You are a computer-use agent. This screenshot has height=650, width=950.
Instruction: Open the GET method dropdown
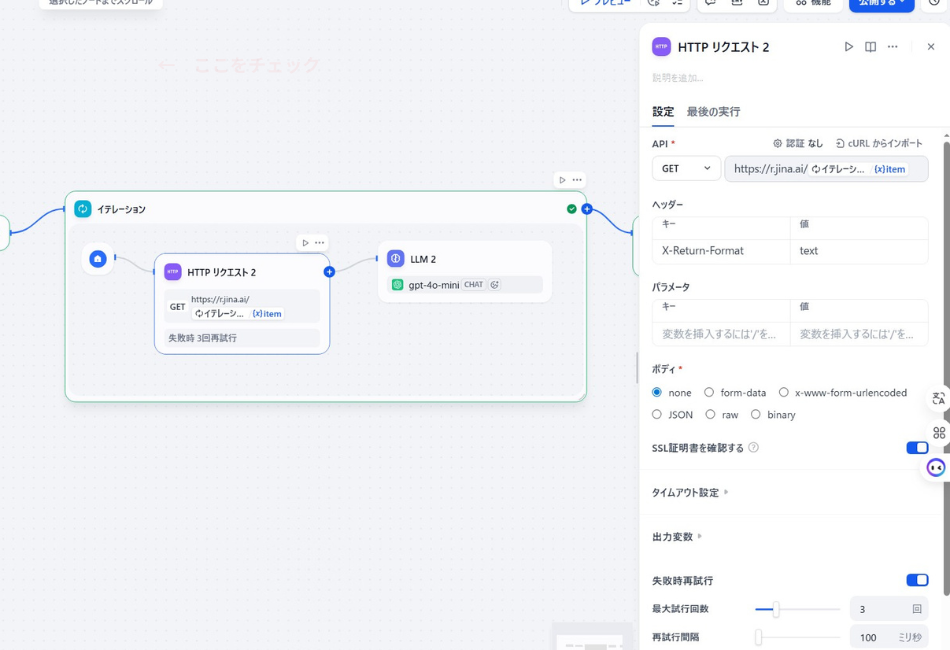(686, 169)
